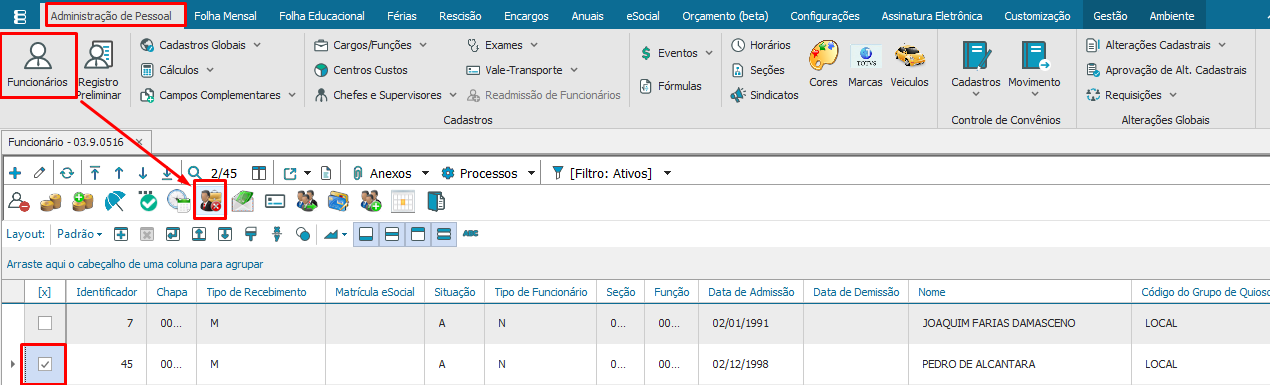Expand the Exames dropdown

[534, 46]
